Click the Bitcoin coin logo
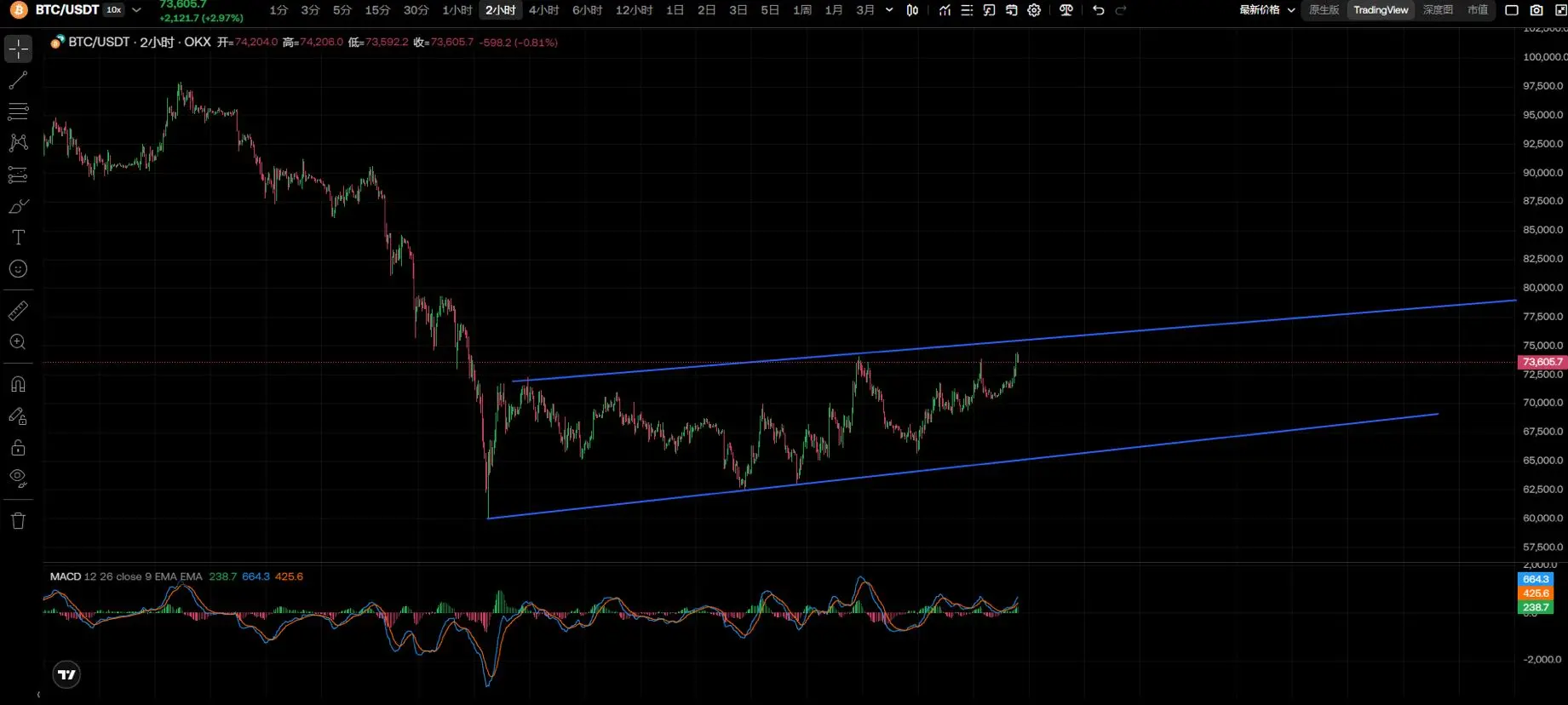 pyautogui.click(x=19, y=10)
